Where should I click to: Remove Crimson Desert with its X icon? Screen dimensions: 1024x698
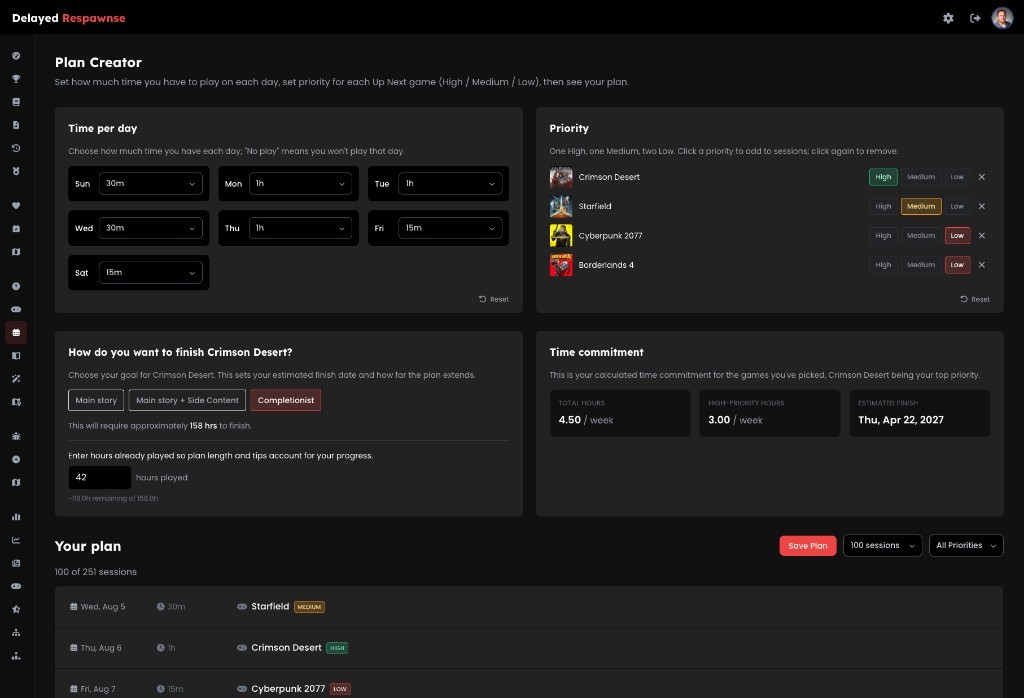(x=982, y=177)
